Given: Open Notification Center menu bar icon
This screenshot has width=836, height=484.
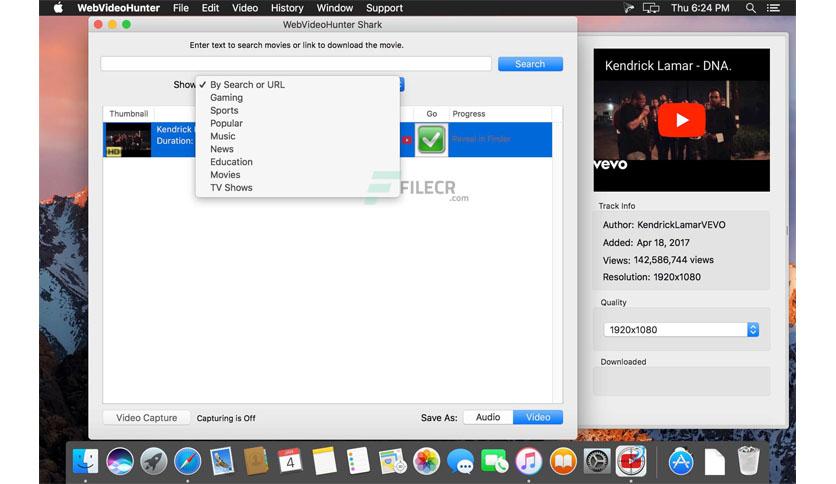Looking at the screenshot, I should pyautogui.click(x=773, y=8).
